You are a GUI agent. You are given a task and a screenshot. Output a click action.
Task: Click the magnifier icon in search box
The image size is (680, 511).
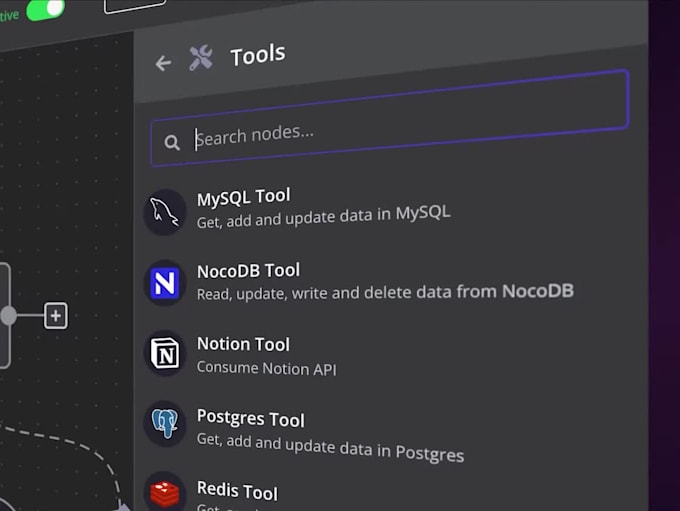tap(172, 142)
